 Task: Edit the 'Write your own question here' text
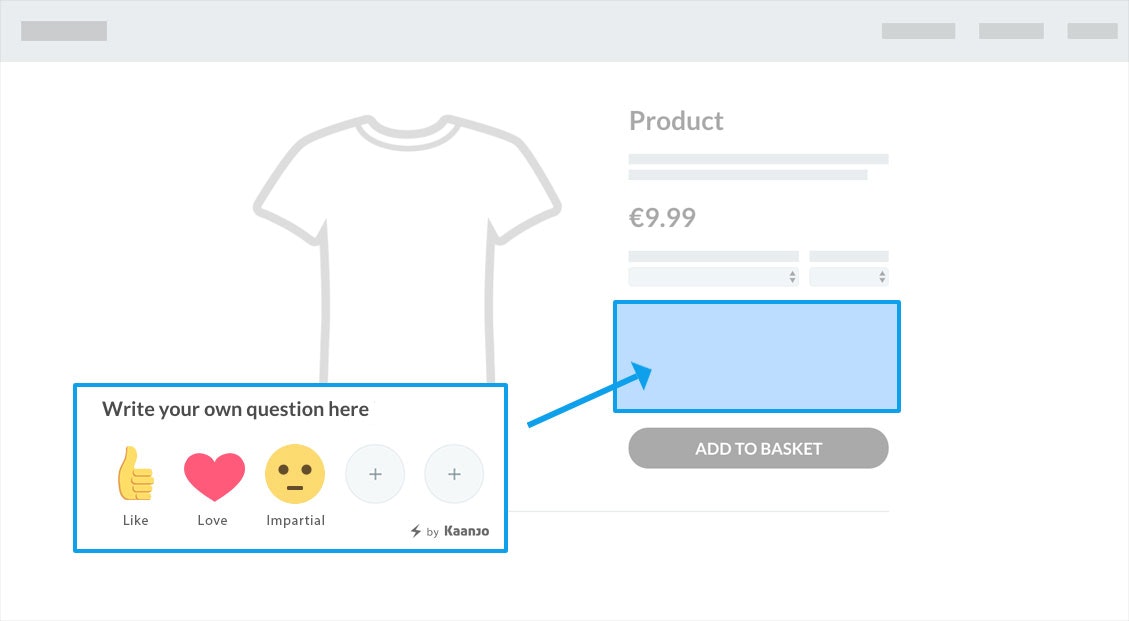(235, 409)
